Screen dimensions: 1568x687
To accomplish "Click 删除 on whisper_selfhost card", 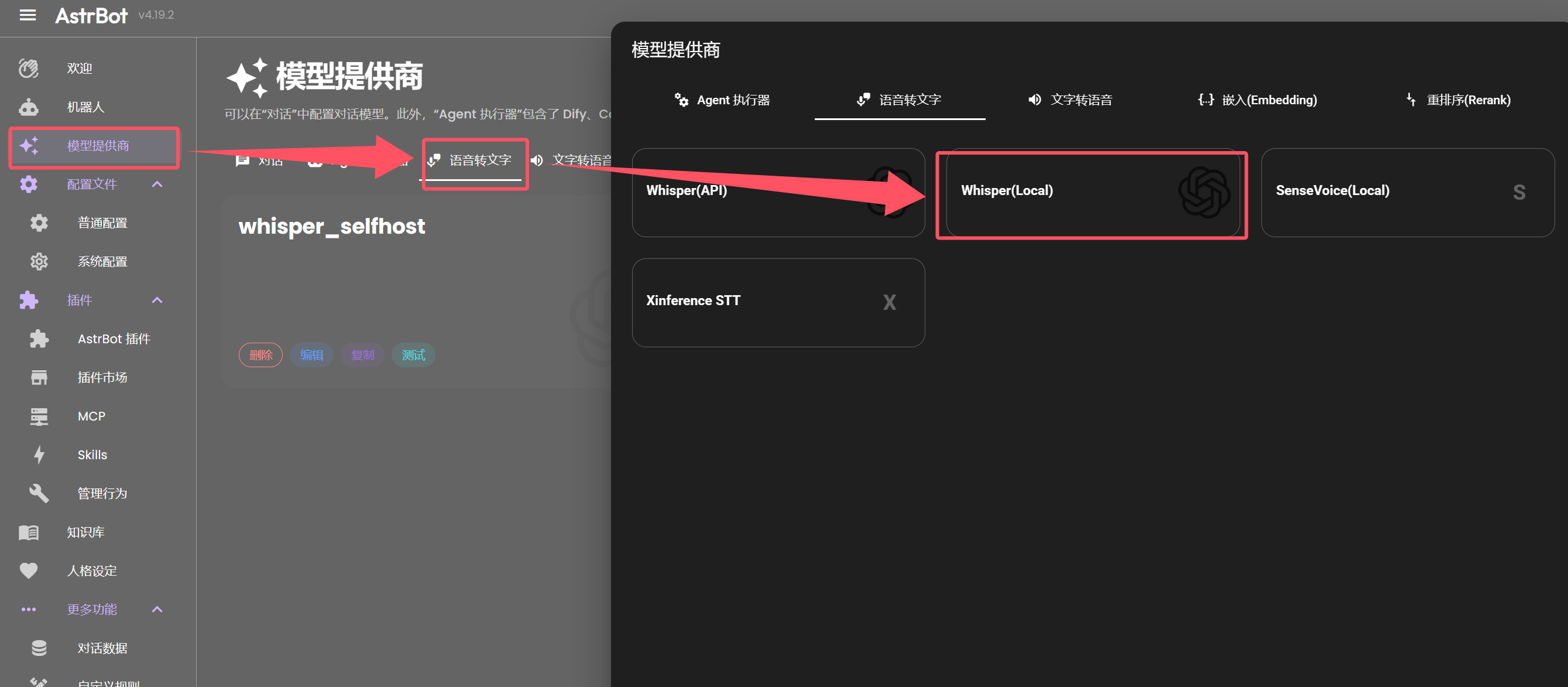I will pos(260,355).
